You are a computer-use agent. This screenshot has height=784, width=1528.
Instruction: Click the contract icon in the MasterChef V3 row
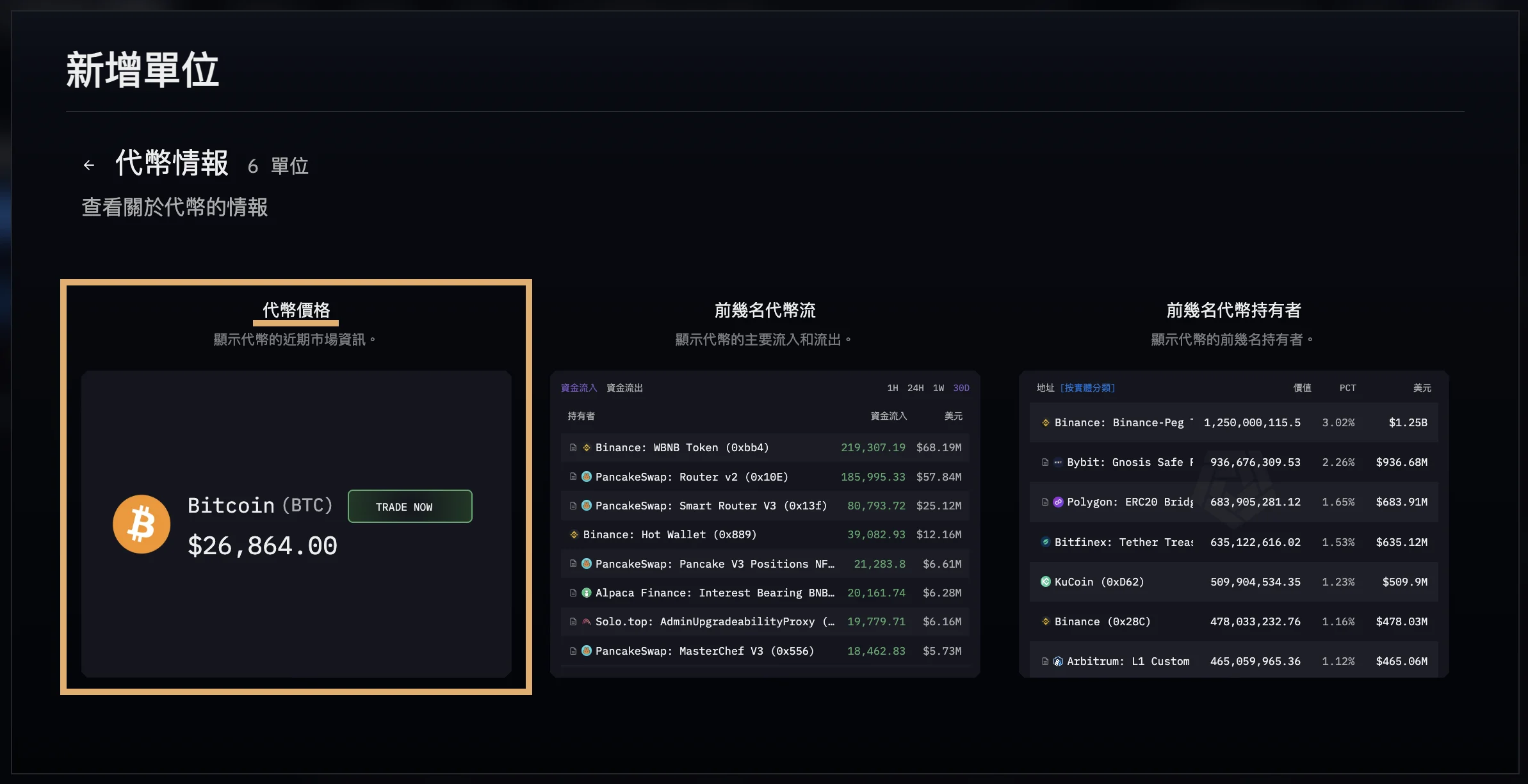click(x=573, y=651)
